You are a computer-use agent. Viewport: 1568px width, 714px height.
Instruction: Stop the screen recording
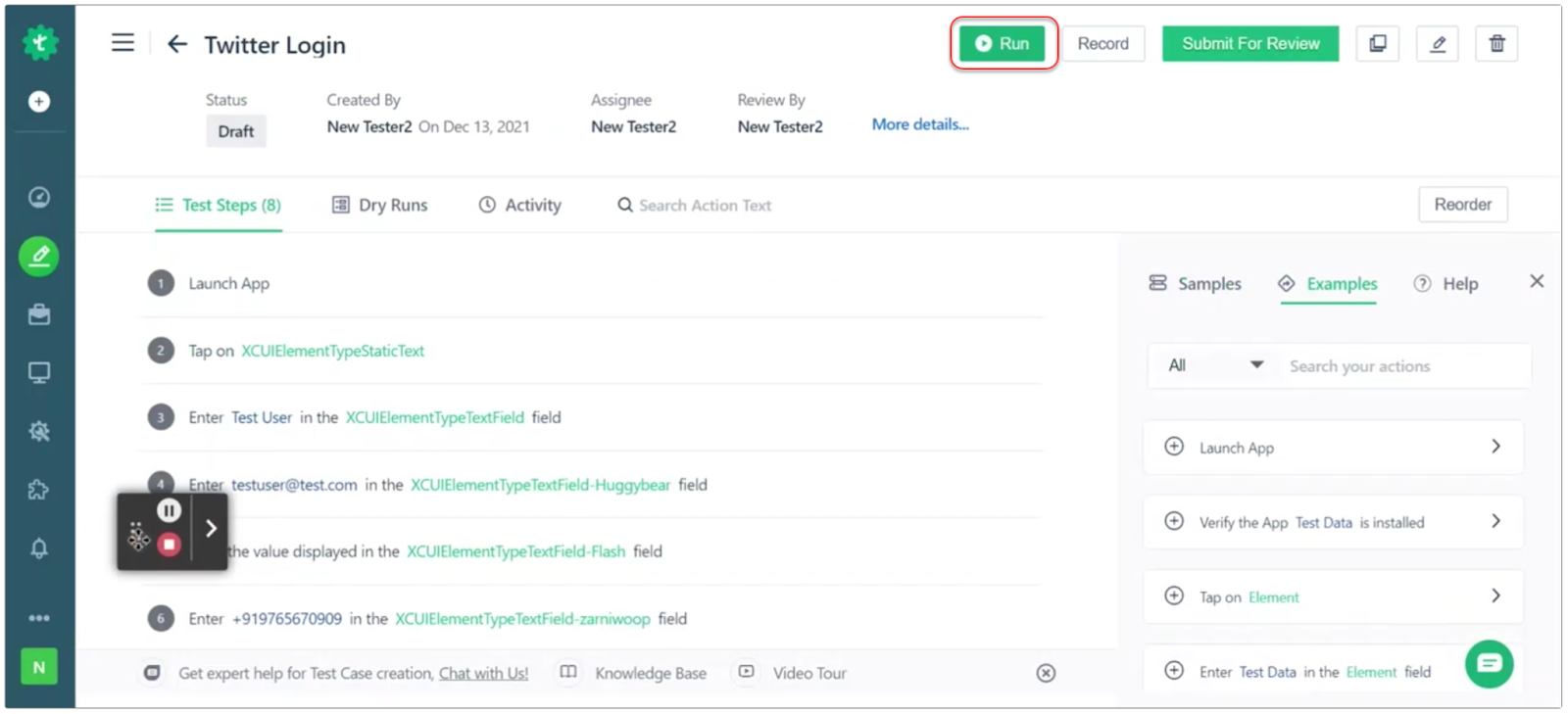pyautogui.click(x=170, y=545)
